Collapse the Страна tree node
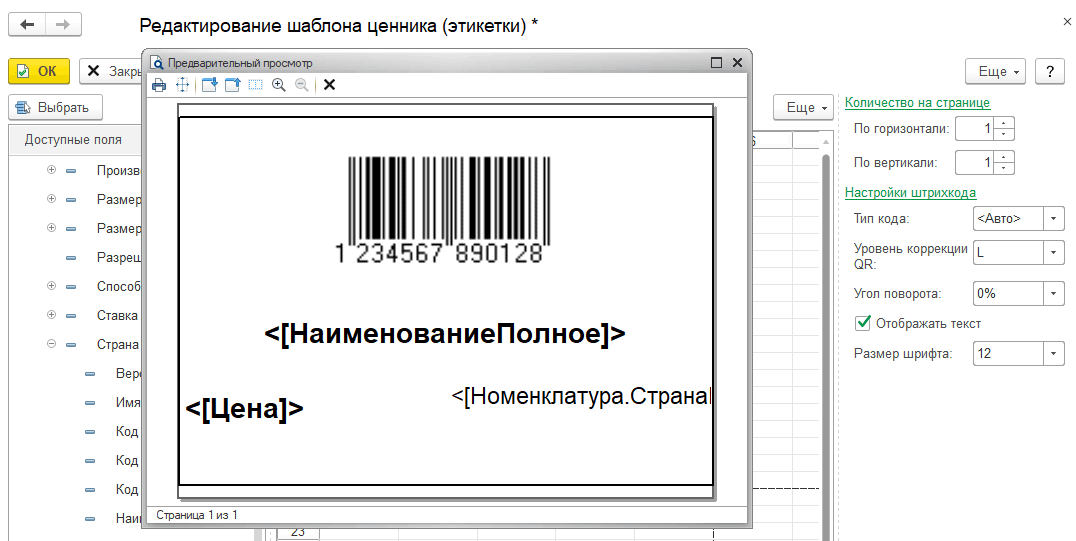 (x=51, y=344)
